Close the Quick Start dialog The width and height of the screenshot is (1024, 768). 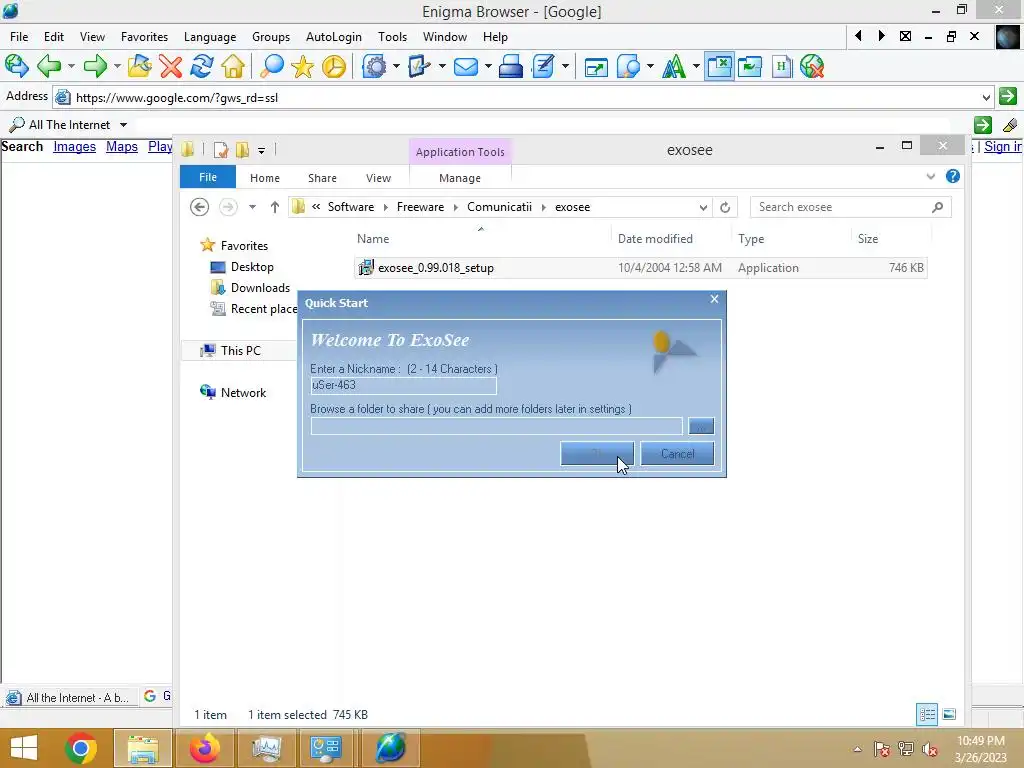(x=714, y=299)
